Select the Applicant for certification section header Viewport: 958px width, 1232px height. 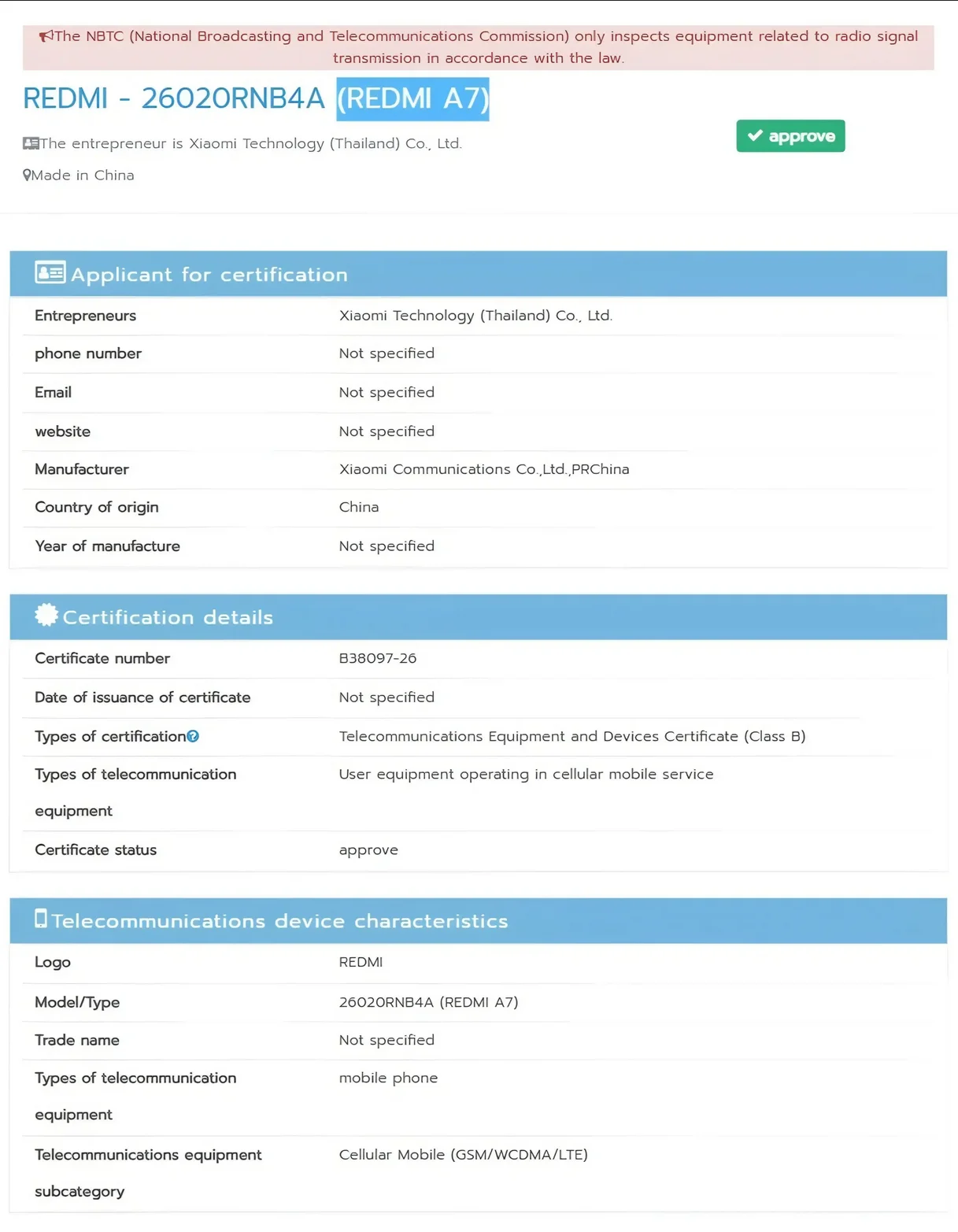tap(209, 274)
